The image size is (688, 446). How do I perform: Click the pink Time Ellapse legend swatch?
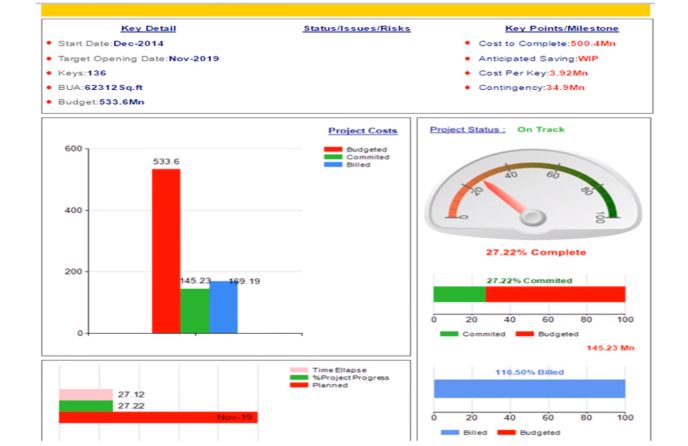pyautogui.click(x=298, y=370)
